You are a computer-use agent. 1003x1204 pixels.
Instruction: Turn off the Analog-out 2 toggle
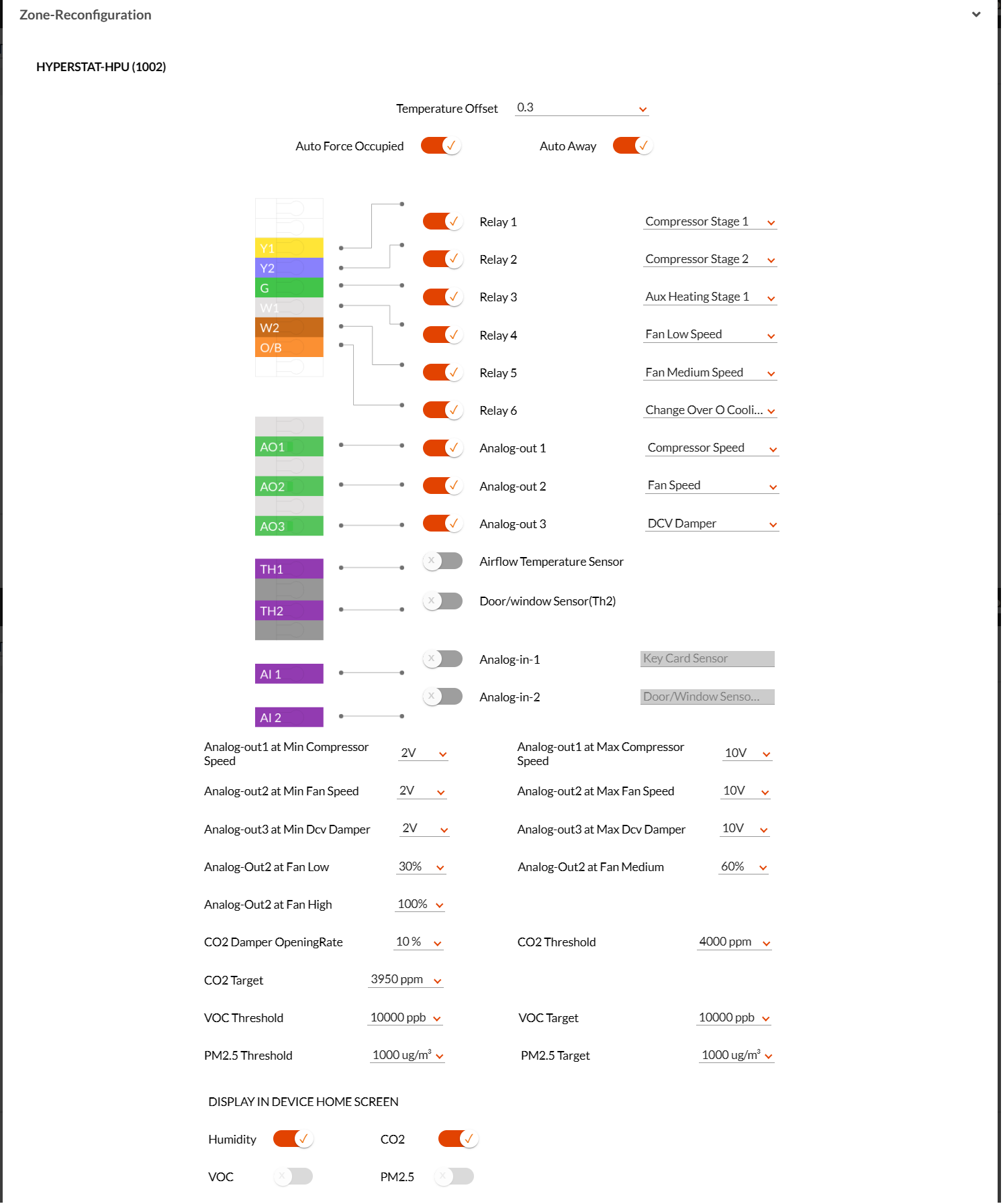click(442, 486)
